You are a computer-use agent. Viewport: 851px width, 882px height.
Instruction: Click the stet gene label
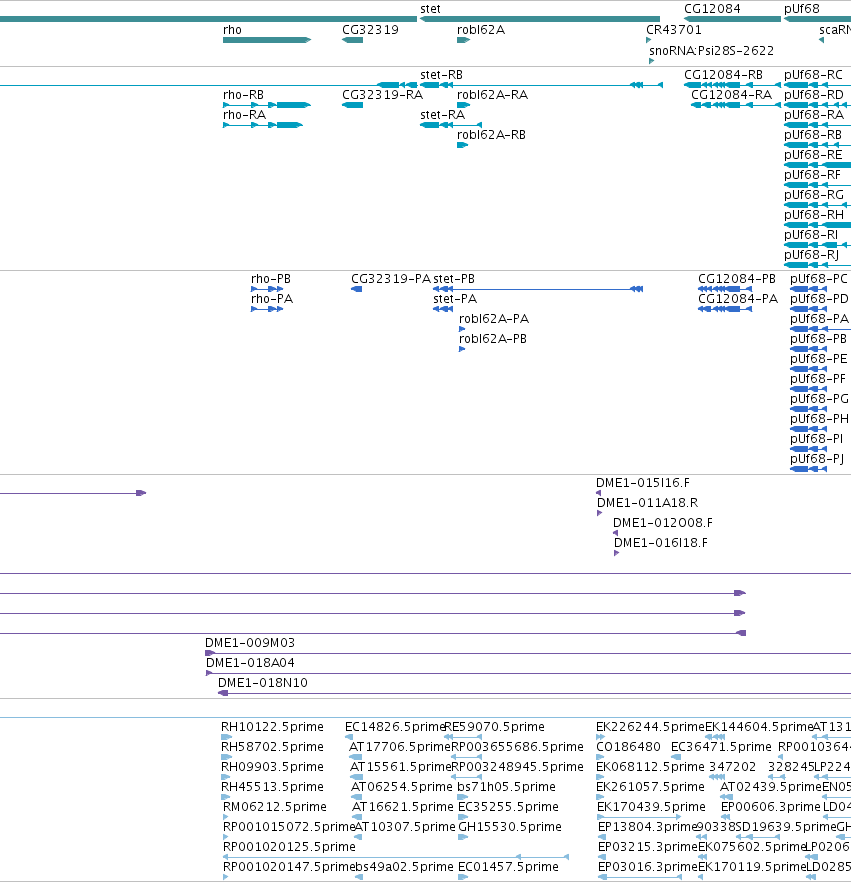coord(430,9)
